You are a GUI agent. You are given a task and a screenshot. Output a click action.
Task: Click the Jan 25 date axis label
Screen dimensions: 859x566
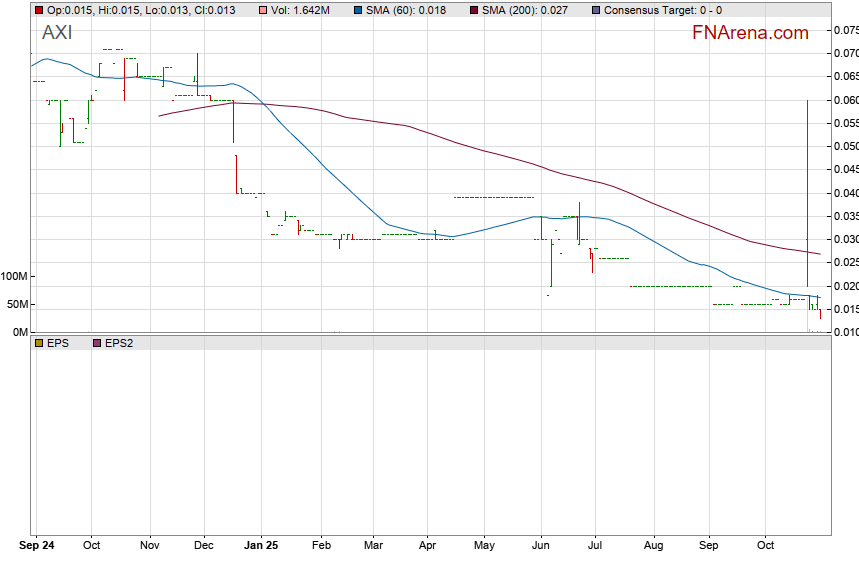tap(261, 546)
